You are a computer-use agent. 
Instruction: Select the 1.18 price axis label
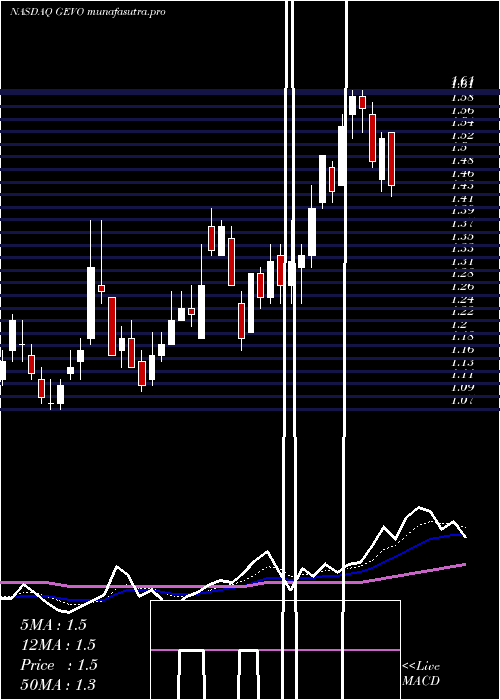coord(463,337)
